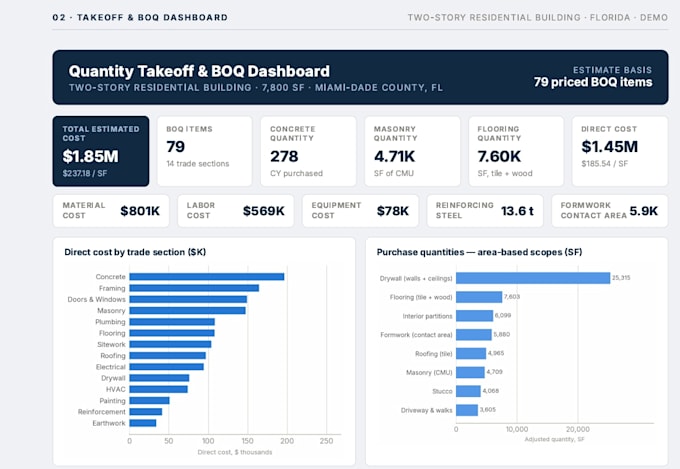680x469 pixels.
Task: Click the Total Estimated Cost $1.85M card
Action: click(101, 151)
